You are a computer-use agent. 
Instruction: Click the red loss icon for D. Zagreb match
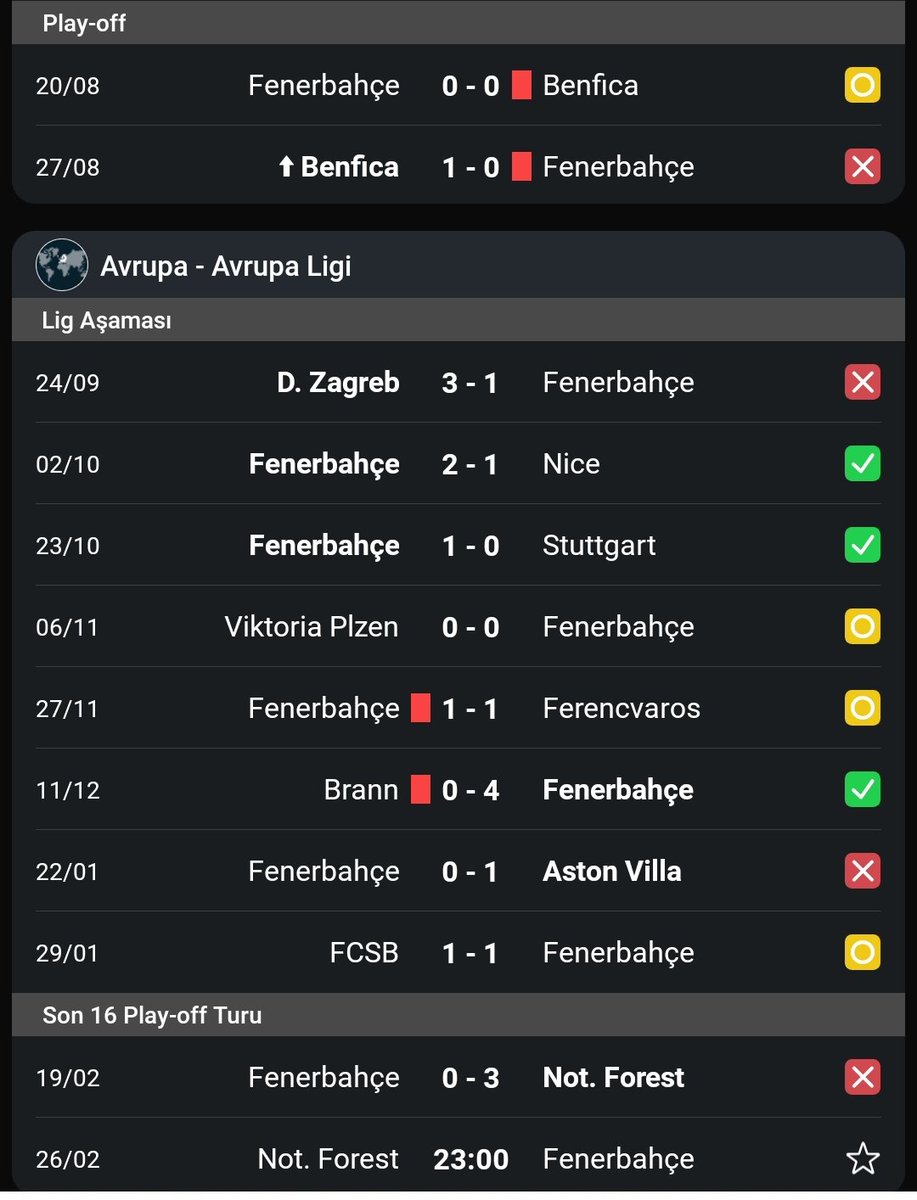pyautogui.click(x=862, y=382)
